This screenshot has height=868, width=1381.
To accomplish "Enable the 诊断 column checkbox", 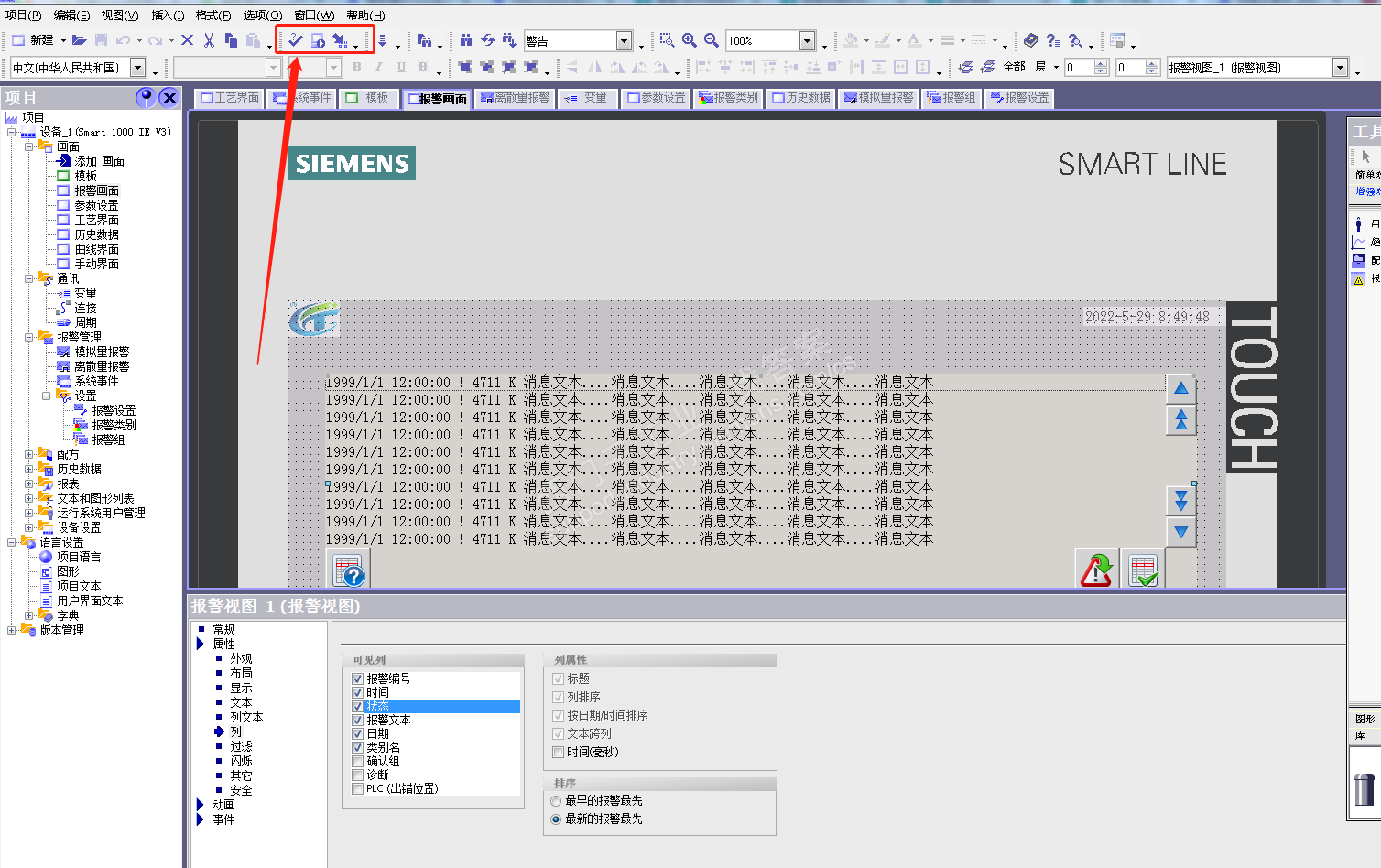I will [358, 775].
